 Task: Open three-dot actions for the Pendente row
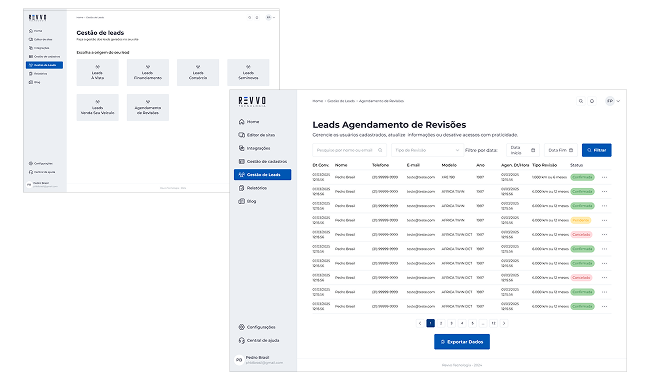(x=604, y=220)
